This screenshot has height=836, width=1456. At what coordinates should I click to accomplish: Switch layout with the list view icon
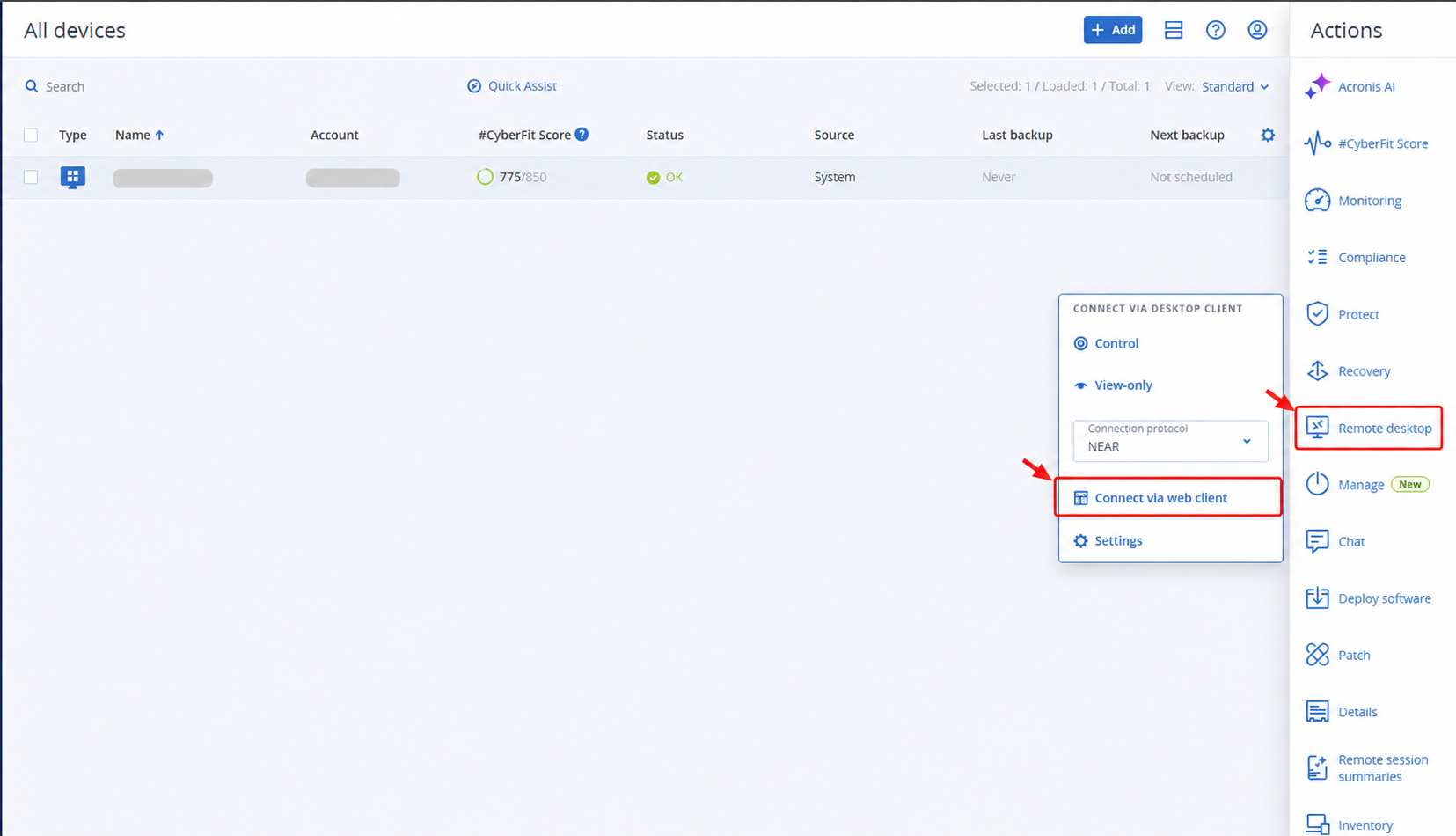point(1174,30)
